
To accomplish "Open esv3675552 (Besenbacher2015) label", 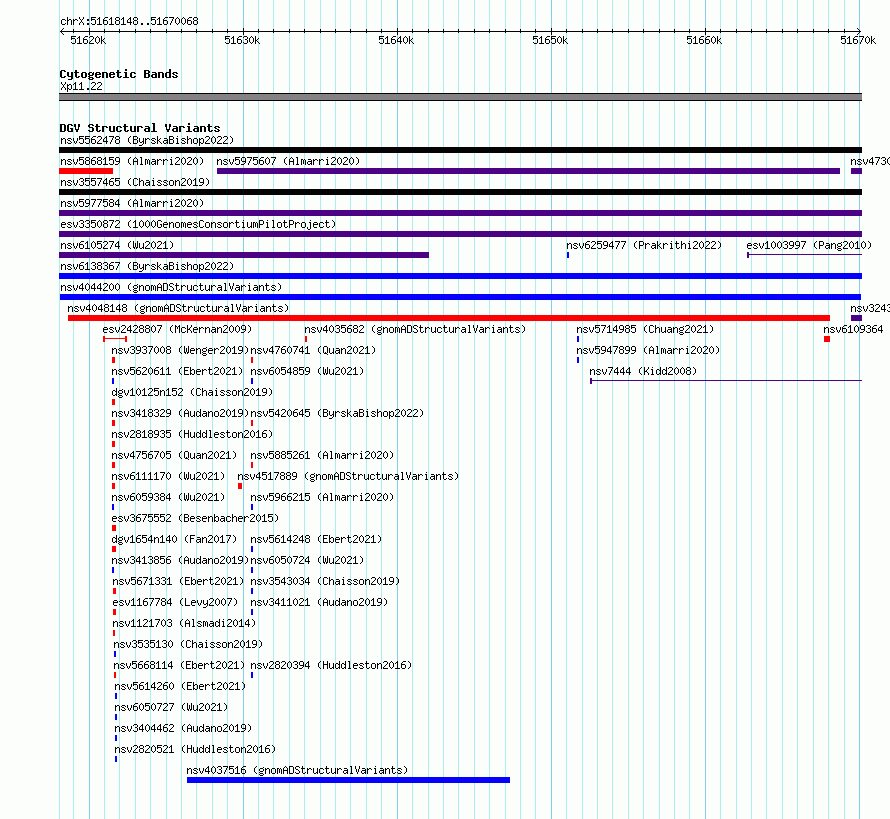I will click(x=195, y=518).
